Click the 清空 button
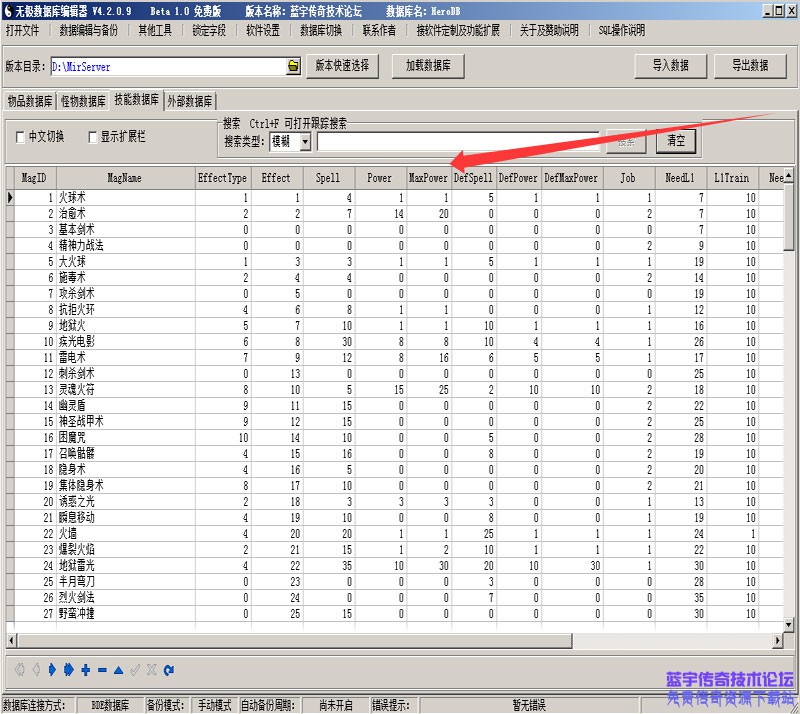The height and width of the screenshot is (714, 800). pyautogui.click(x=676, y=142)
